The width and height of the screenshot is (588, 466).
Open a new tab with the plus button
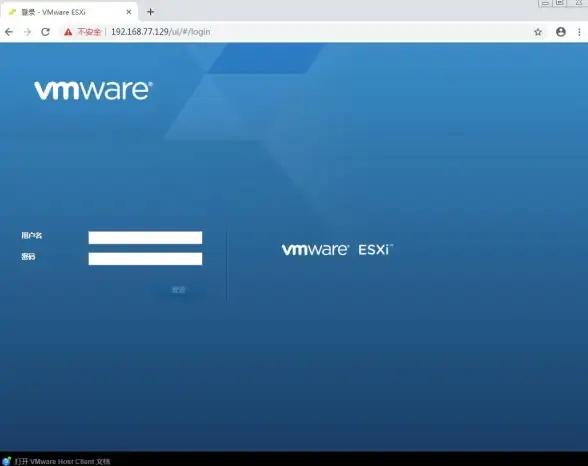click(x=150, y=12)
